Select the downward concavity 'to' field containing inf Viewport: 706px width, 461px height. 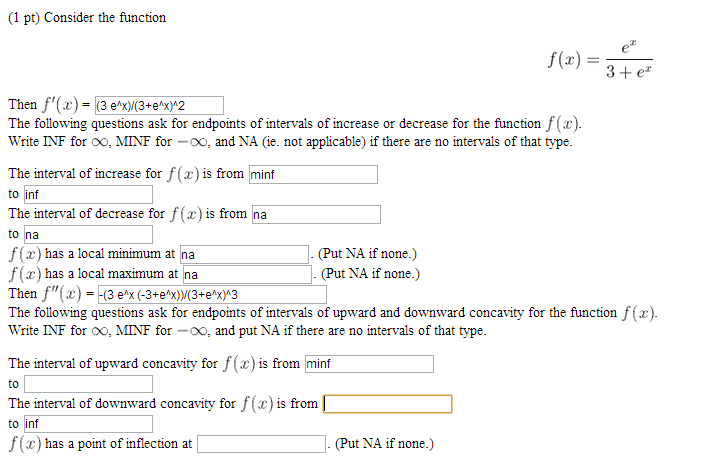coord(88,424)
